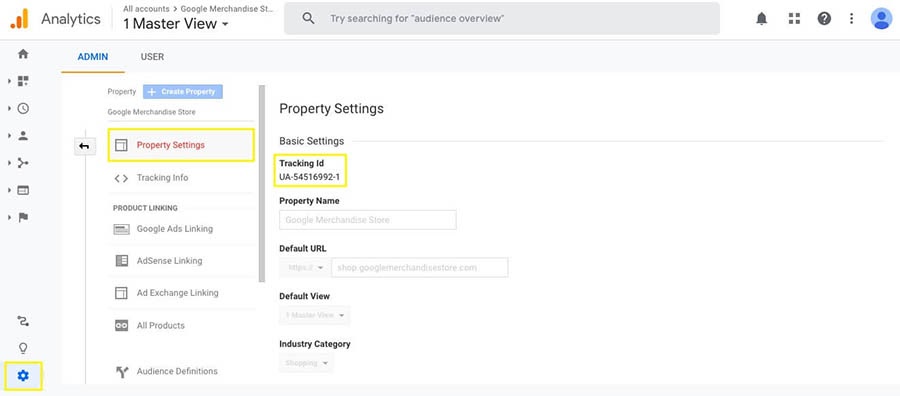Select Property Settings menu item
The height and width of the screenshot is (396, 900).
tap(181, 145)
